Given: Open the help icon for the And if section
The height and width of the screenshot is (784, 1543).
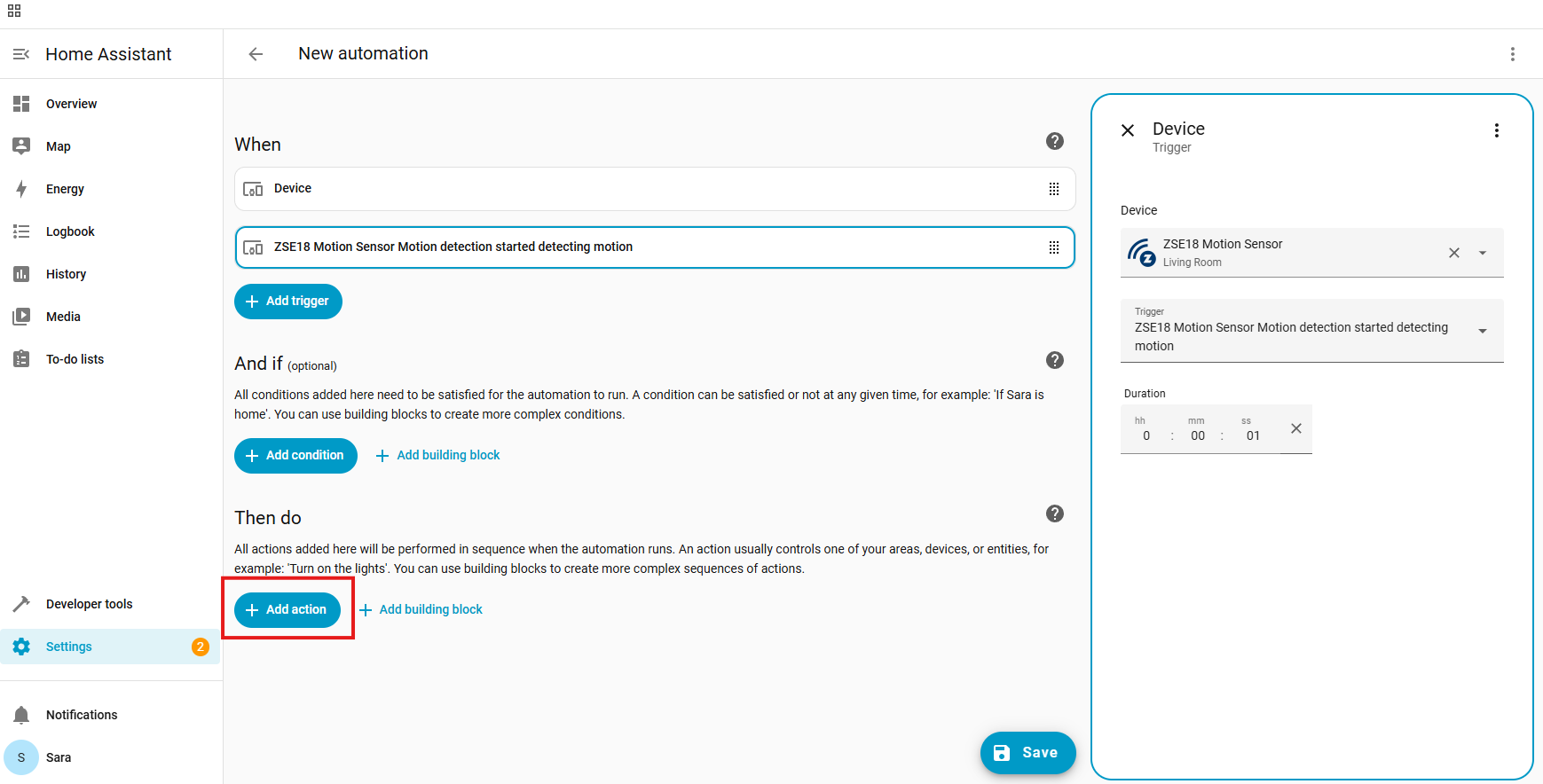Looking at the screenshot, I should tap(1054, 360).
